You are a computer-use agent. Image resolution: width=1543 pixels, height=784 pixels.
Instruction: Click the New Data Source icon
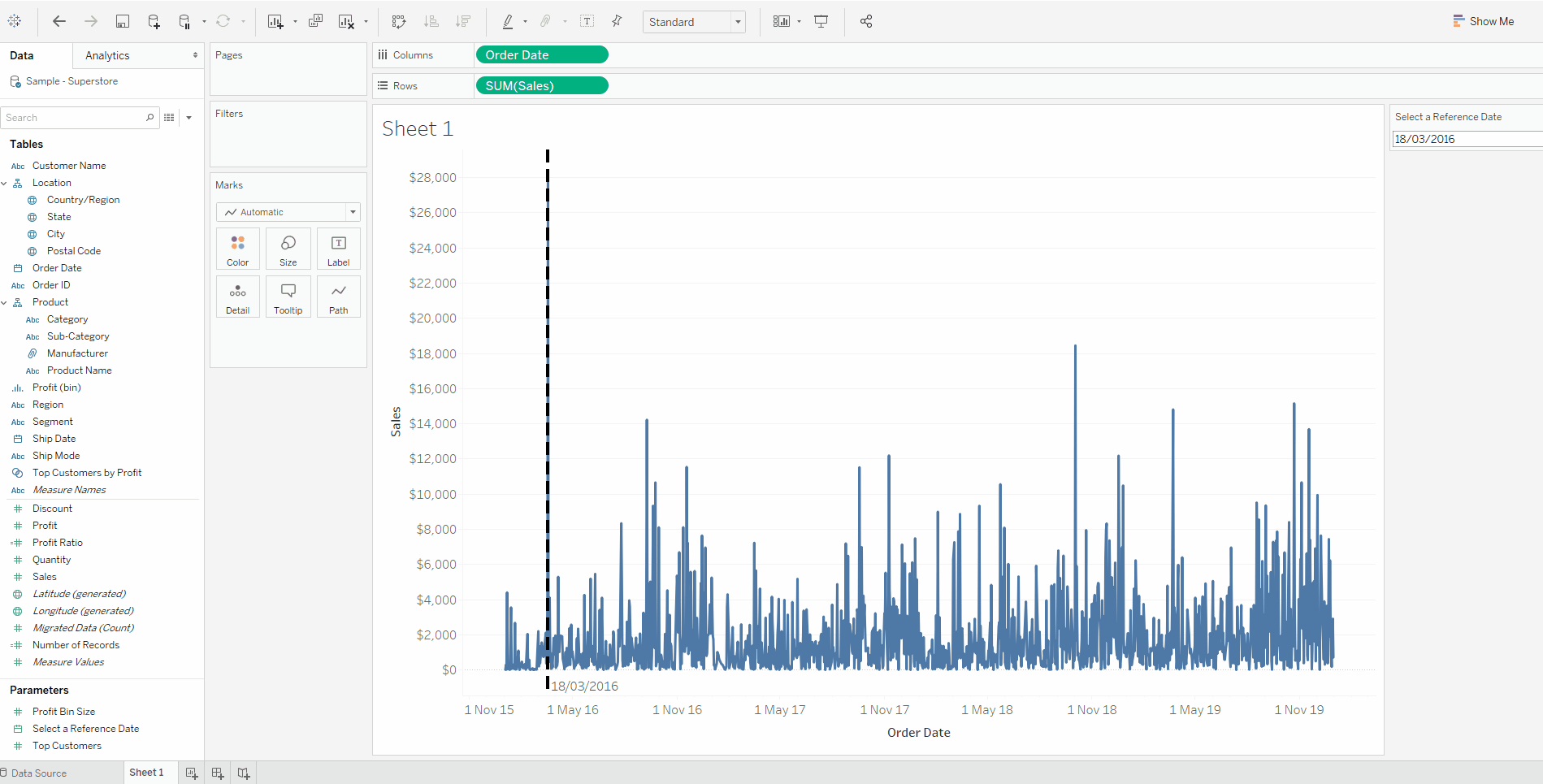click(x=154, y=22)
